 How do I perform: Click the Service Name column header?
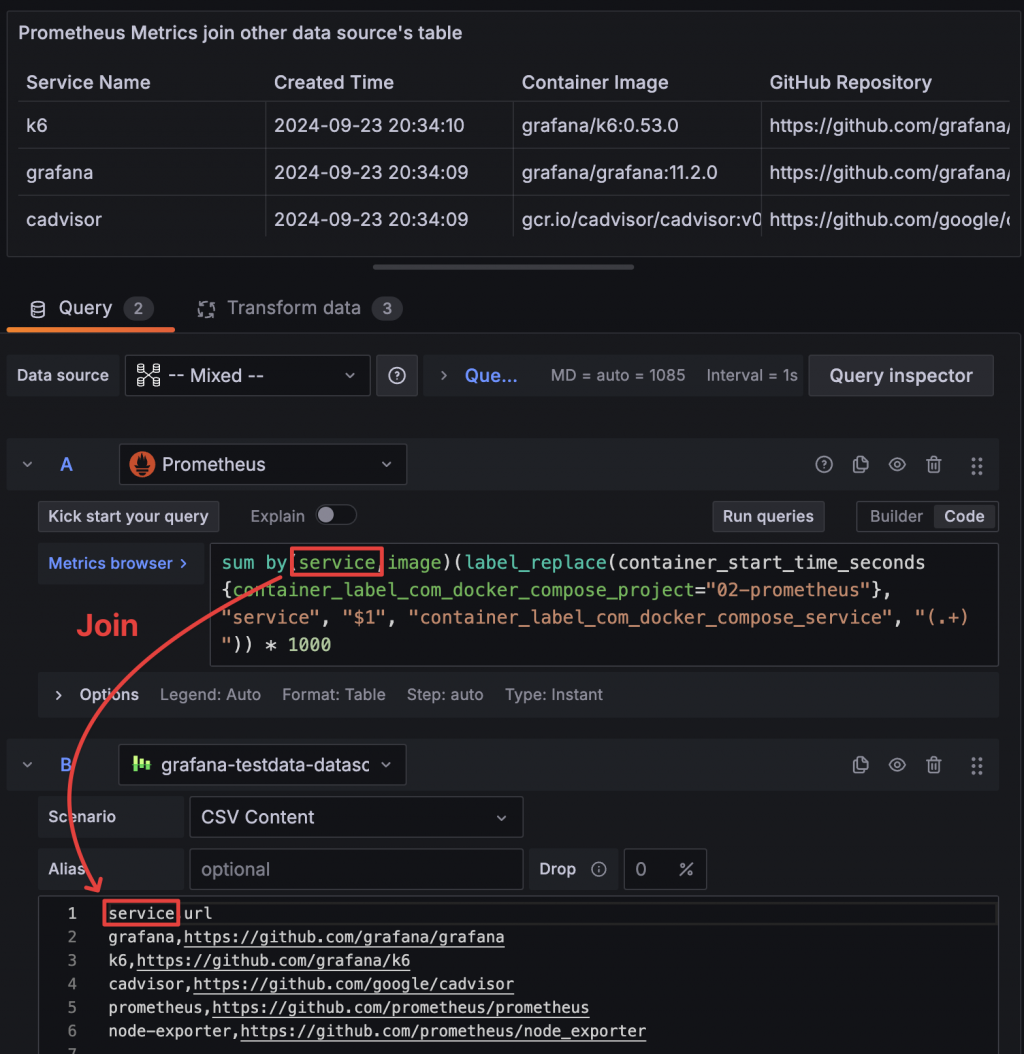tap(88, 83)
